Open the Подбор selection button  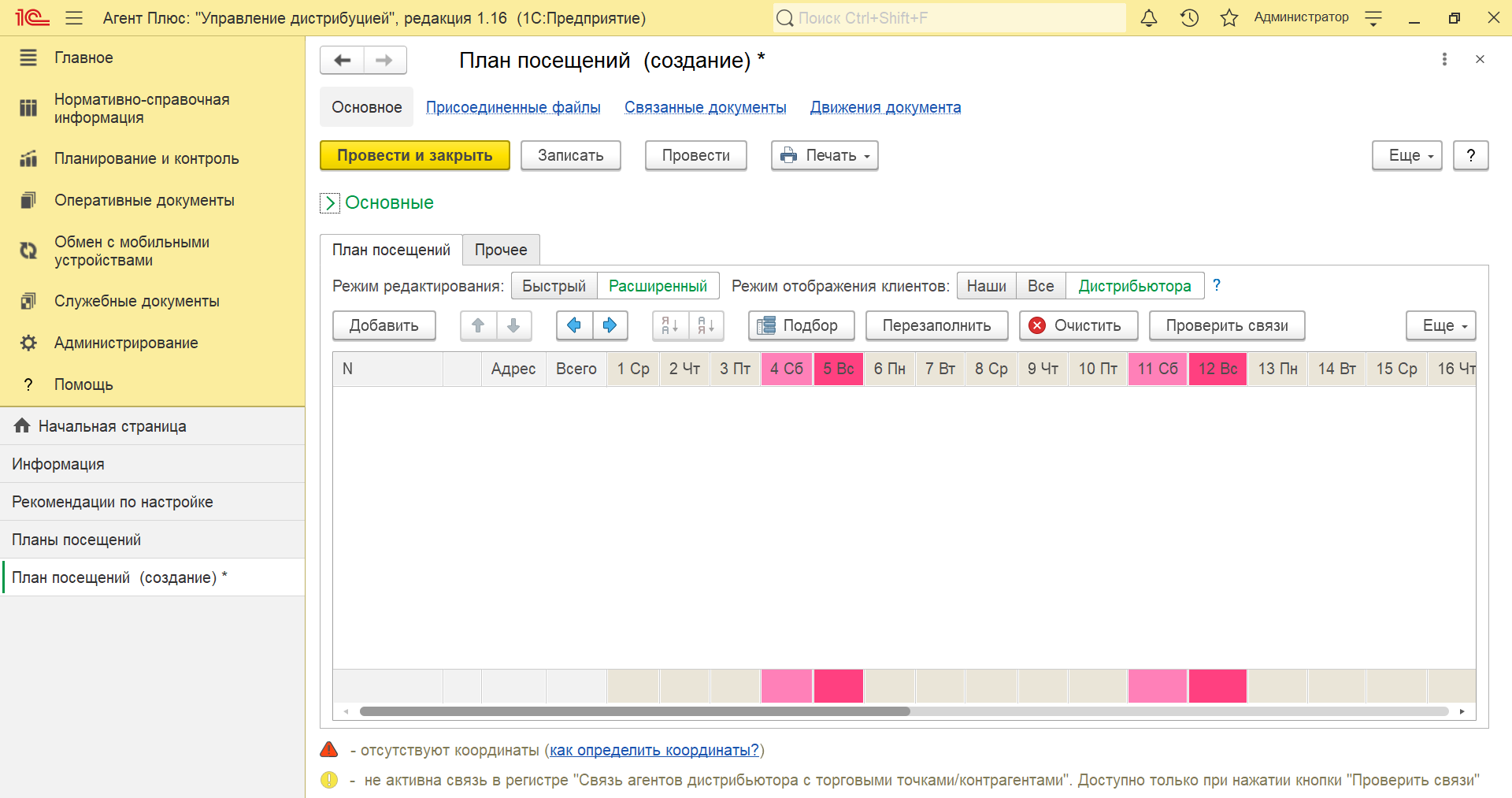point(802,325)
